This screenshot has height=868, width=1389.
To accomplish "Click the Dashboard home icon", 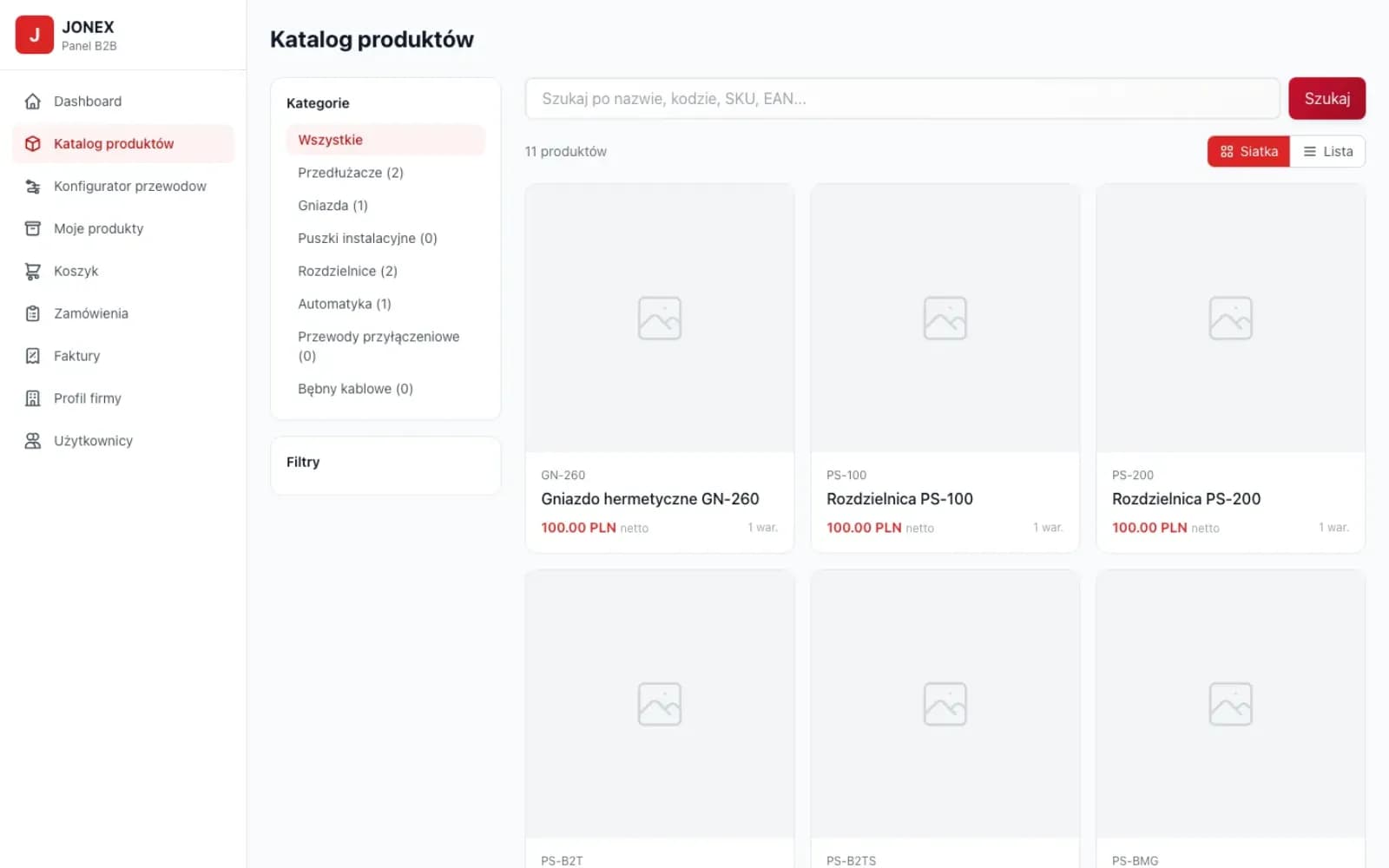I will (x=33, y=102).
